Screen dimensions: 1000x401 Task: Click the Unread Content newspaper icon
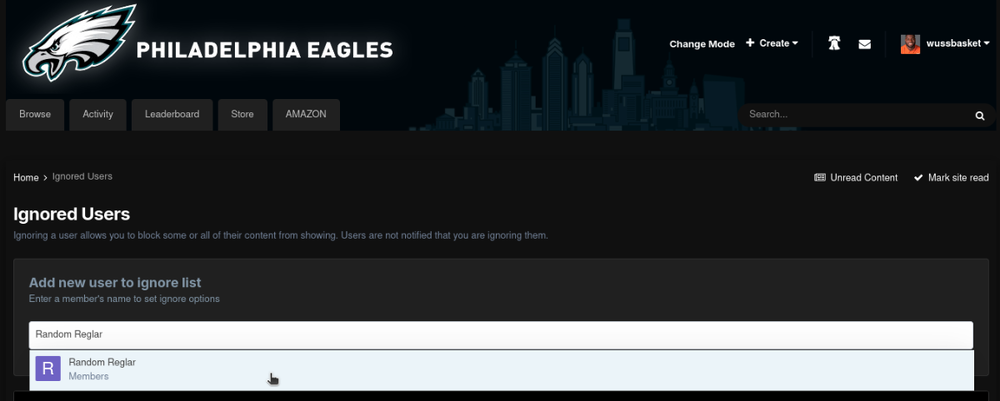click(x=821, y=178)
